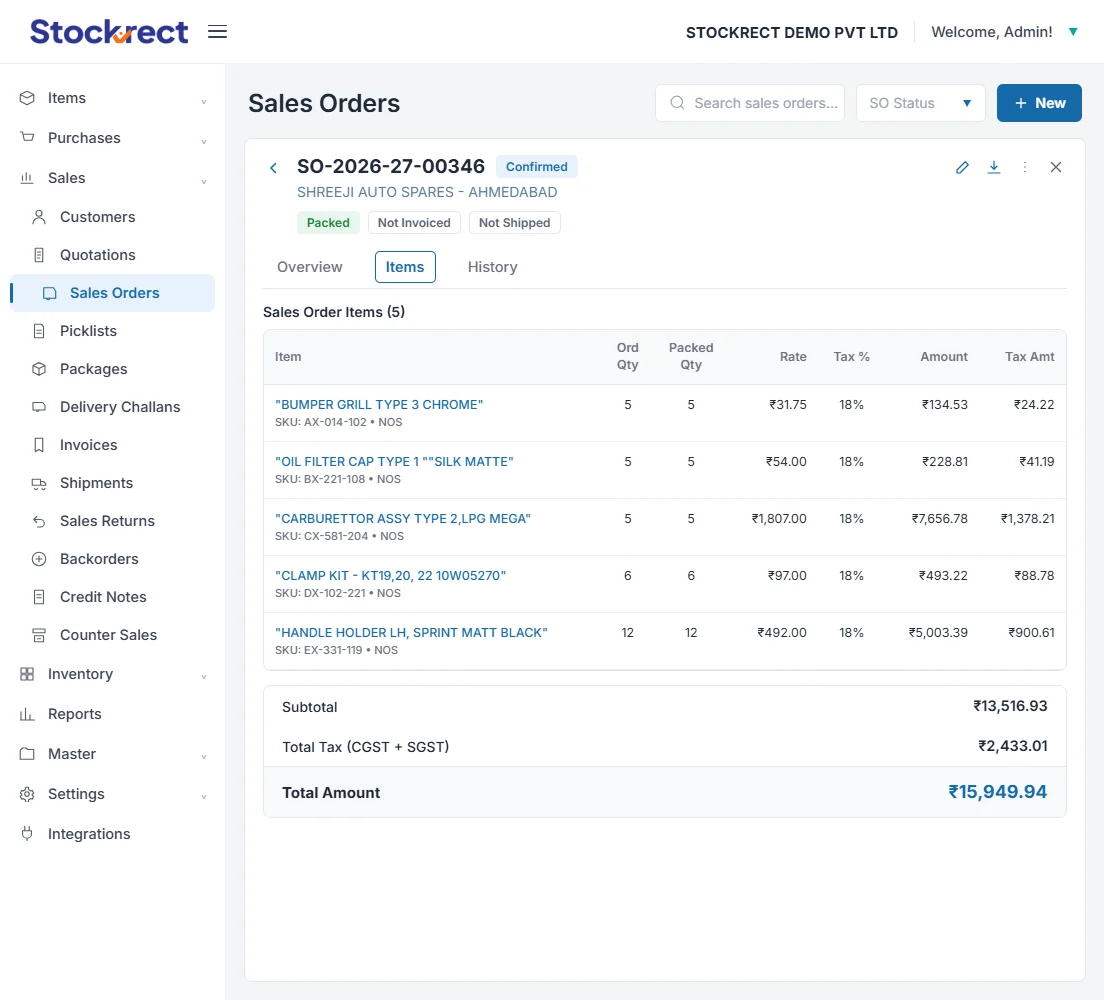This screenshot has width=1104, height=1000.
Task: Close the sales order detail panel
Action: tap(1056, 167)
